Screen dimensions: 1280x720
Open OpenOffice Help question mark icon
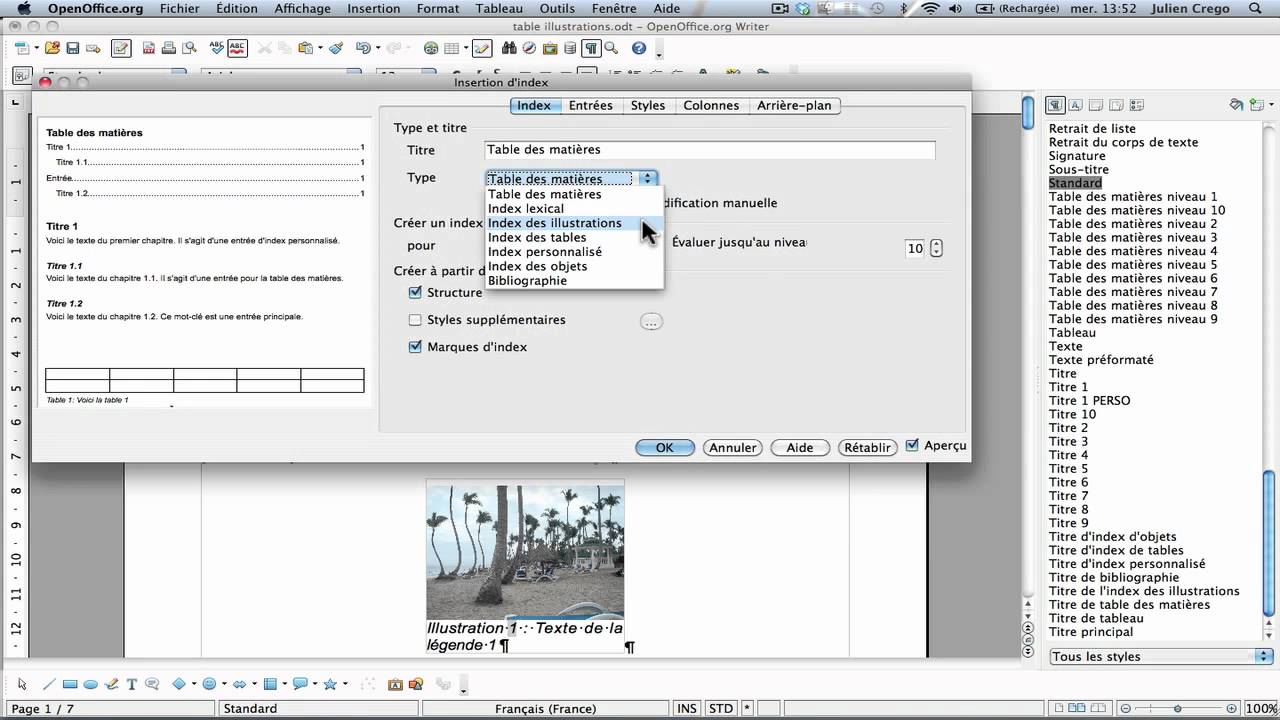(639, 47)
